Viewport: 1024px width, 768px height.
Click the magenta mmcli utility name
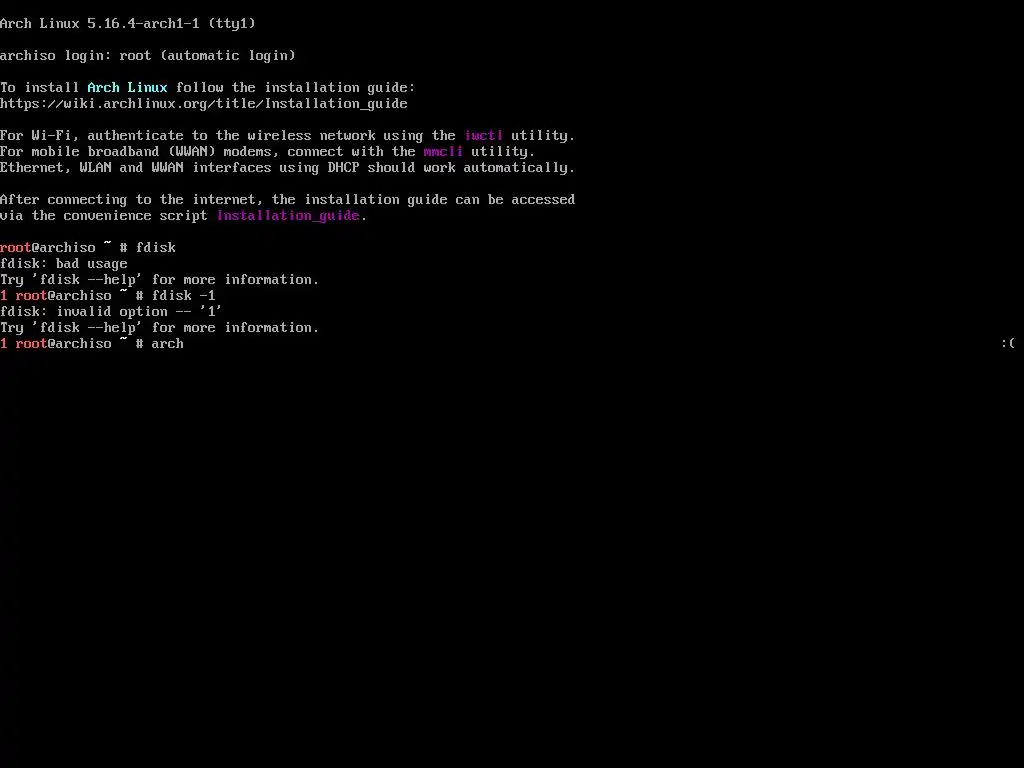443,152
